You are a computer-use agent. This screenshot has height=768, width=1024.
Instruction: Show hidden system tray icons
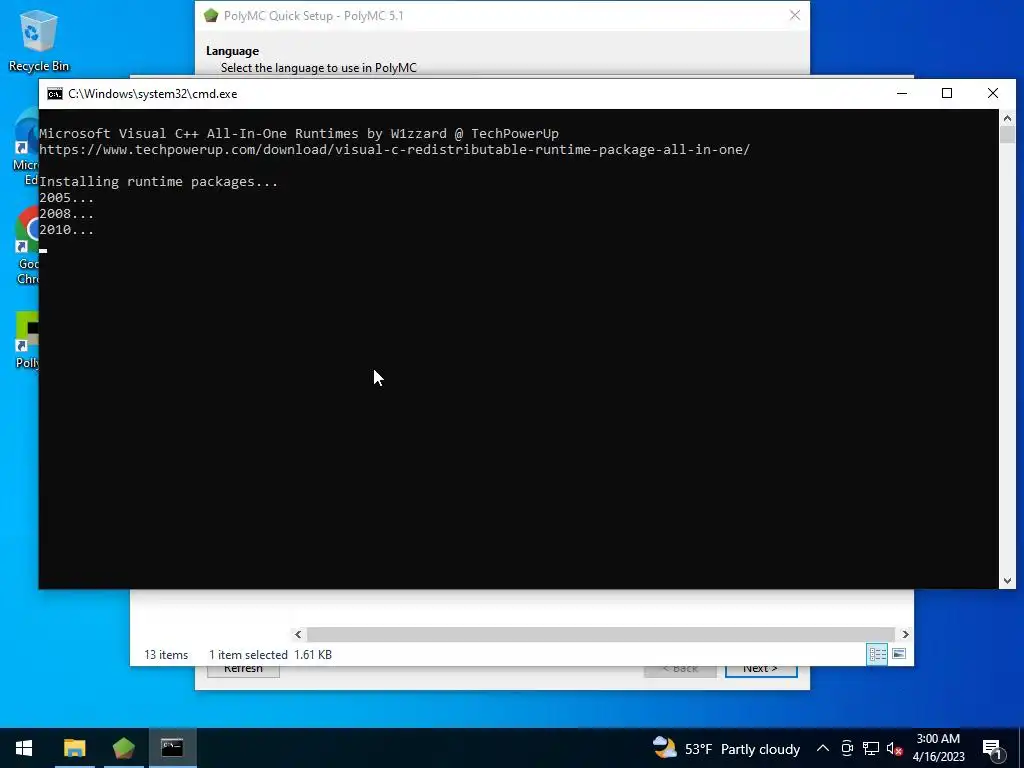(x=823, y=748)
